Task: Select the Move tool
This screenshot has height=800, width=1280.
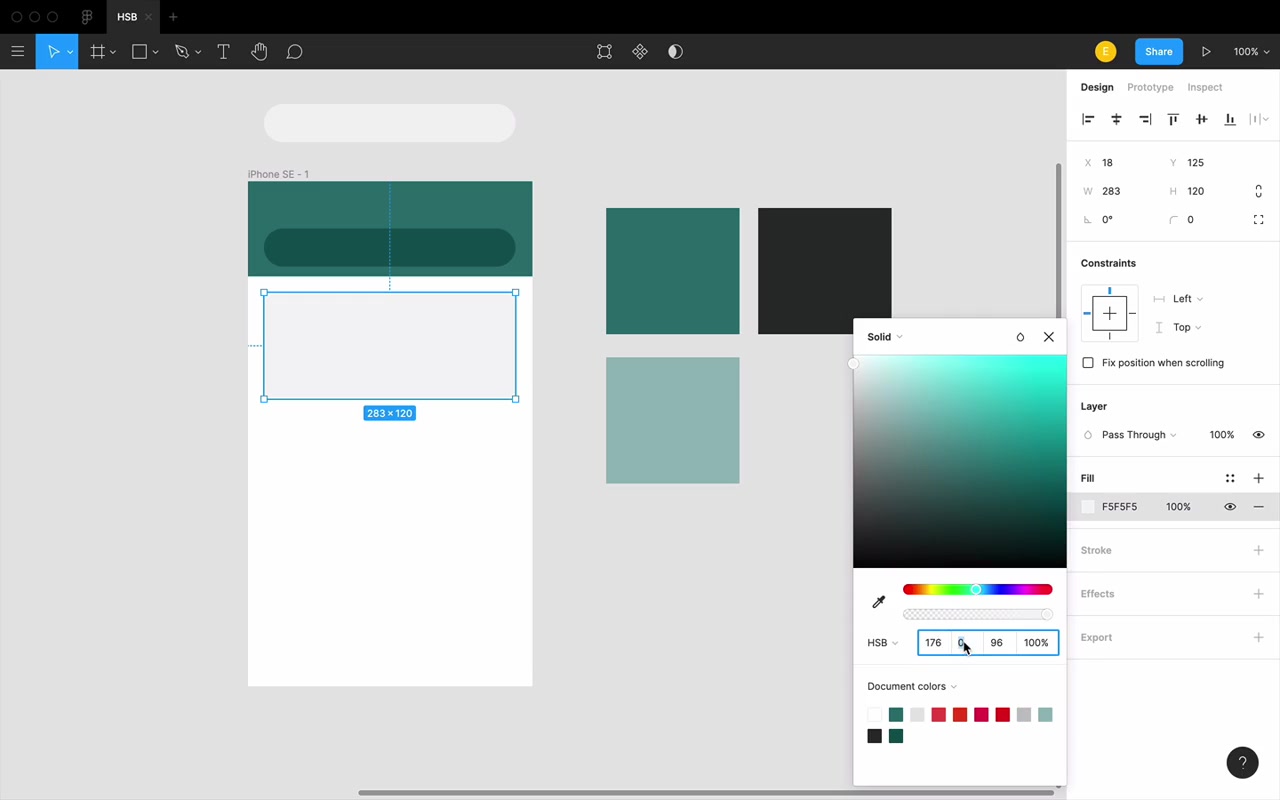Action: (53, 52)
